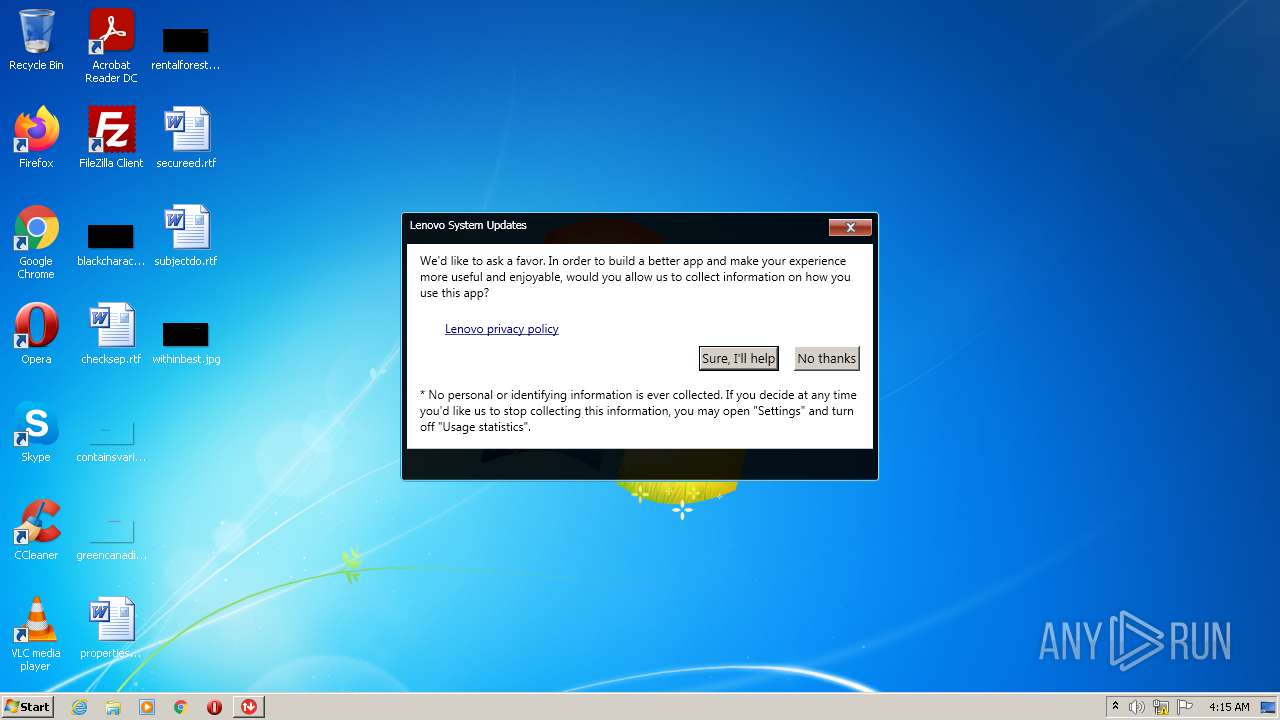1280x720 pixels.
Task: Select the secureed.rtf document
Action: click(186, 138)
